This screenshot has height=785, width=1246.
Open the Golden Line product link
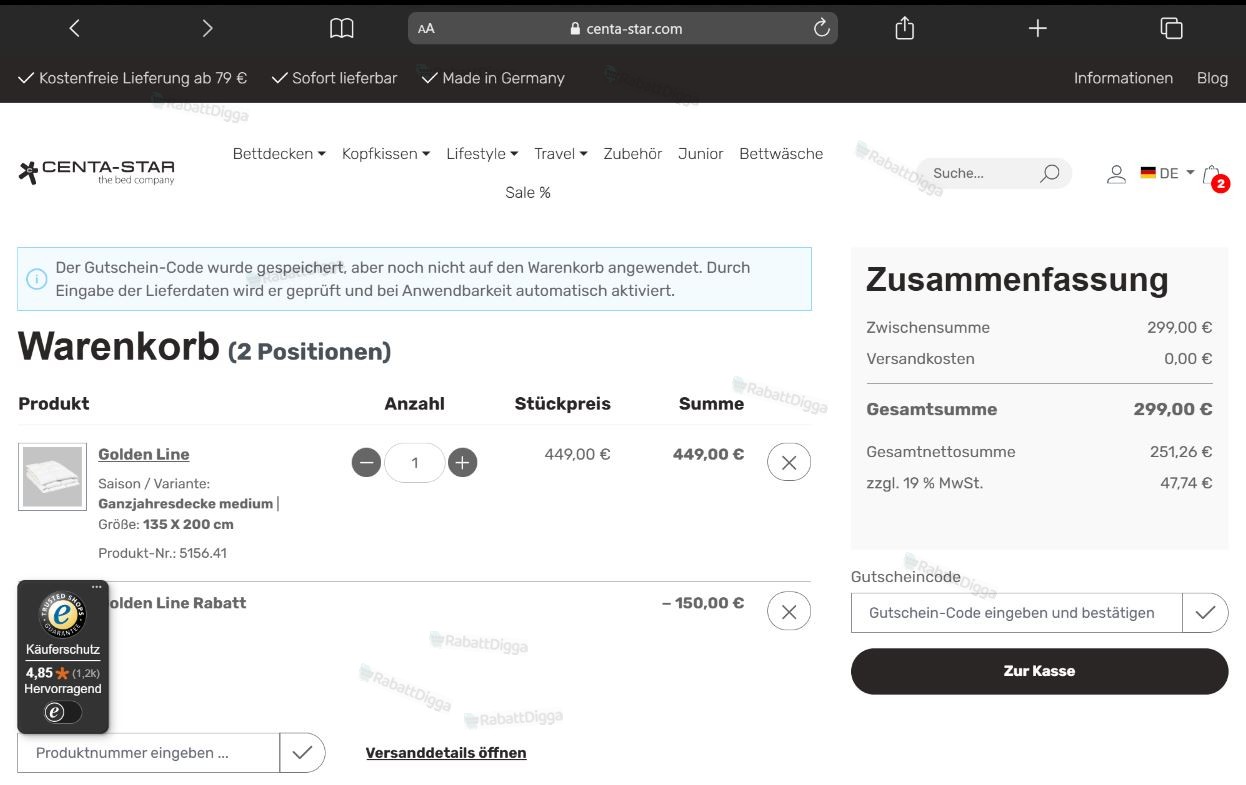pos(144,454)
